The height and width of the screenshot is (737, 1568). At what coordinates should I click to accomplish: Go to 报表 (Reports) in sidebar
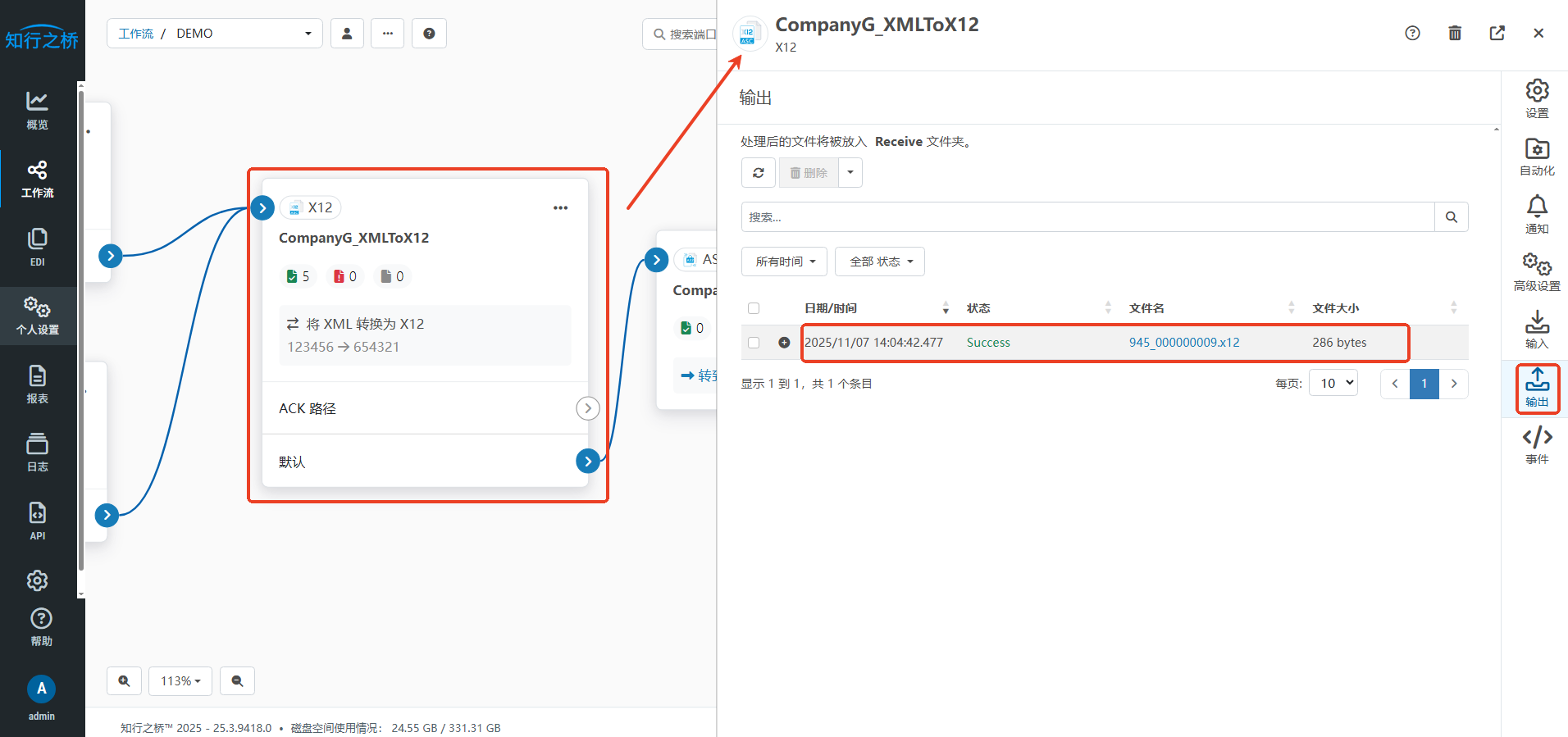click(x=38, y=384)
